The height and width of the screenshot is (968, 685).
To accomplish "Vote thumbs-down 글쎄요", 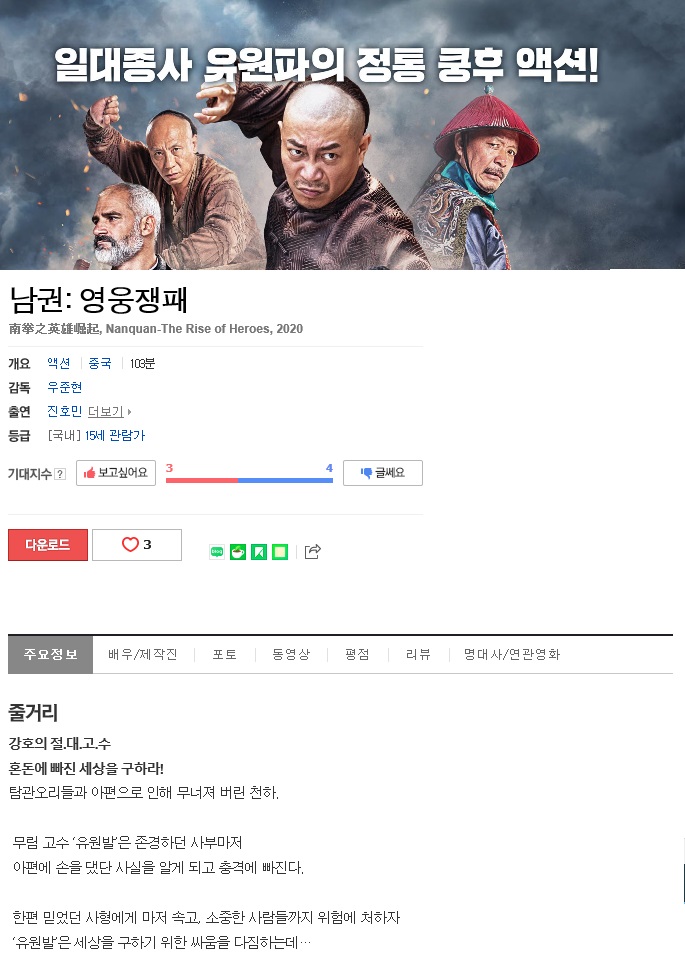I will 383,473.
